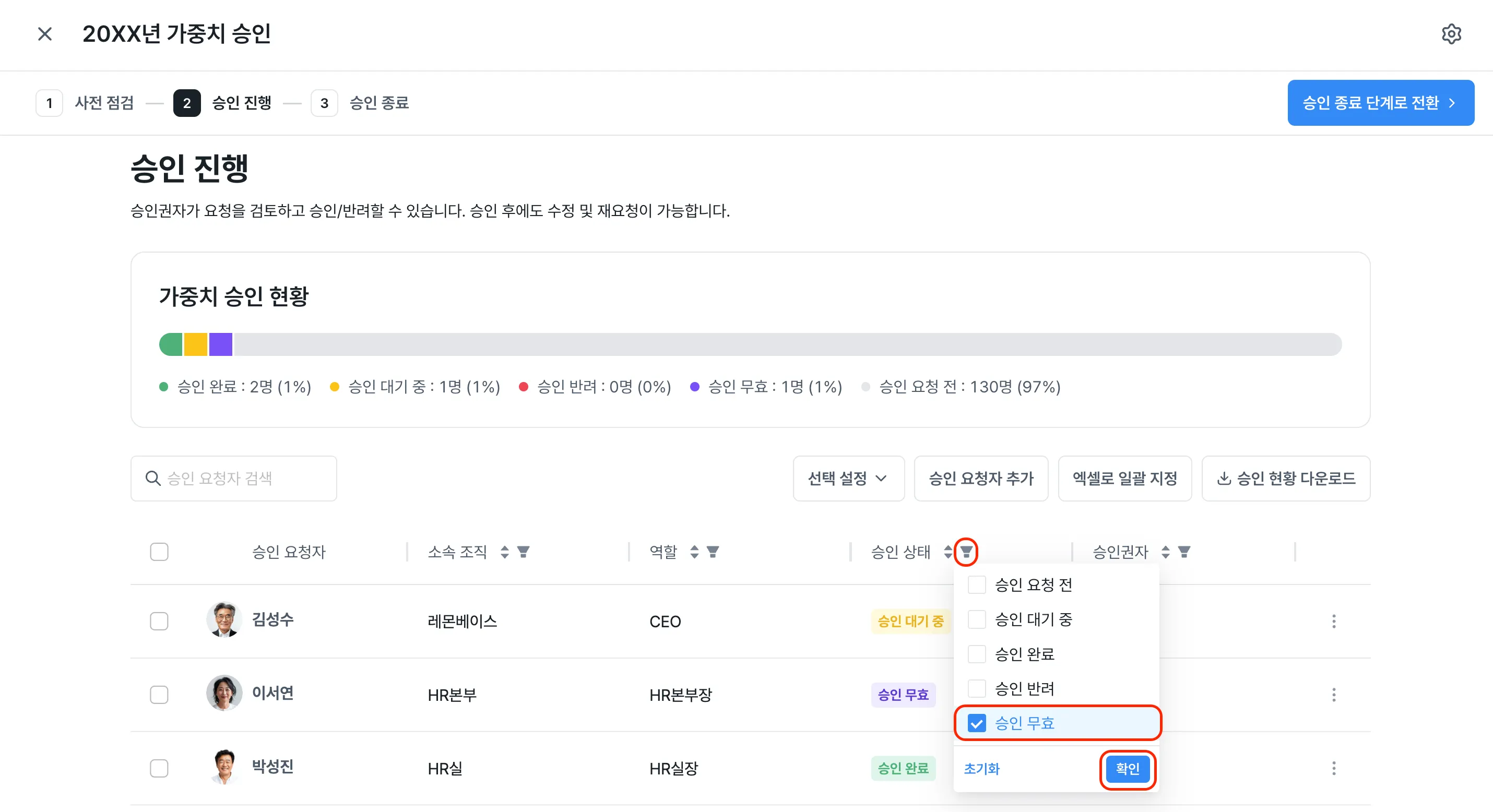The image size is (1493, 812).
Task: Sort the 소속 조직 column
Action: point(505,552)
